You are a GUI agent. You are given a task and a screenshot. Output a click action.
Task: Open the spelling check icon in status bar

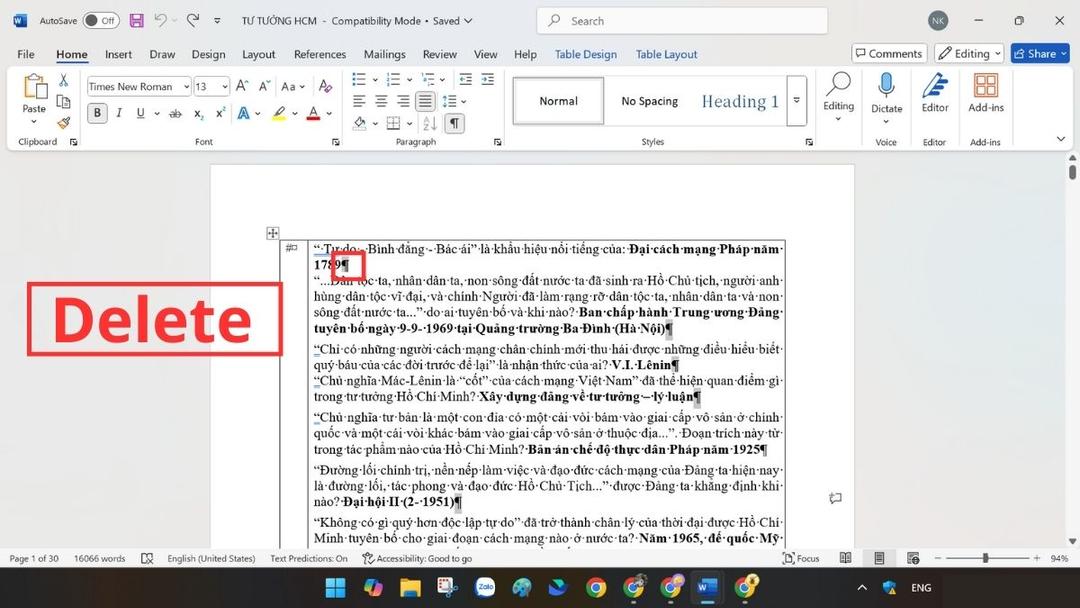tap(147, 558)
